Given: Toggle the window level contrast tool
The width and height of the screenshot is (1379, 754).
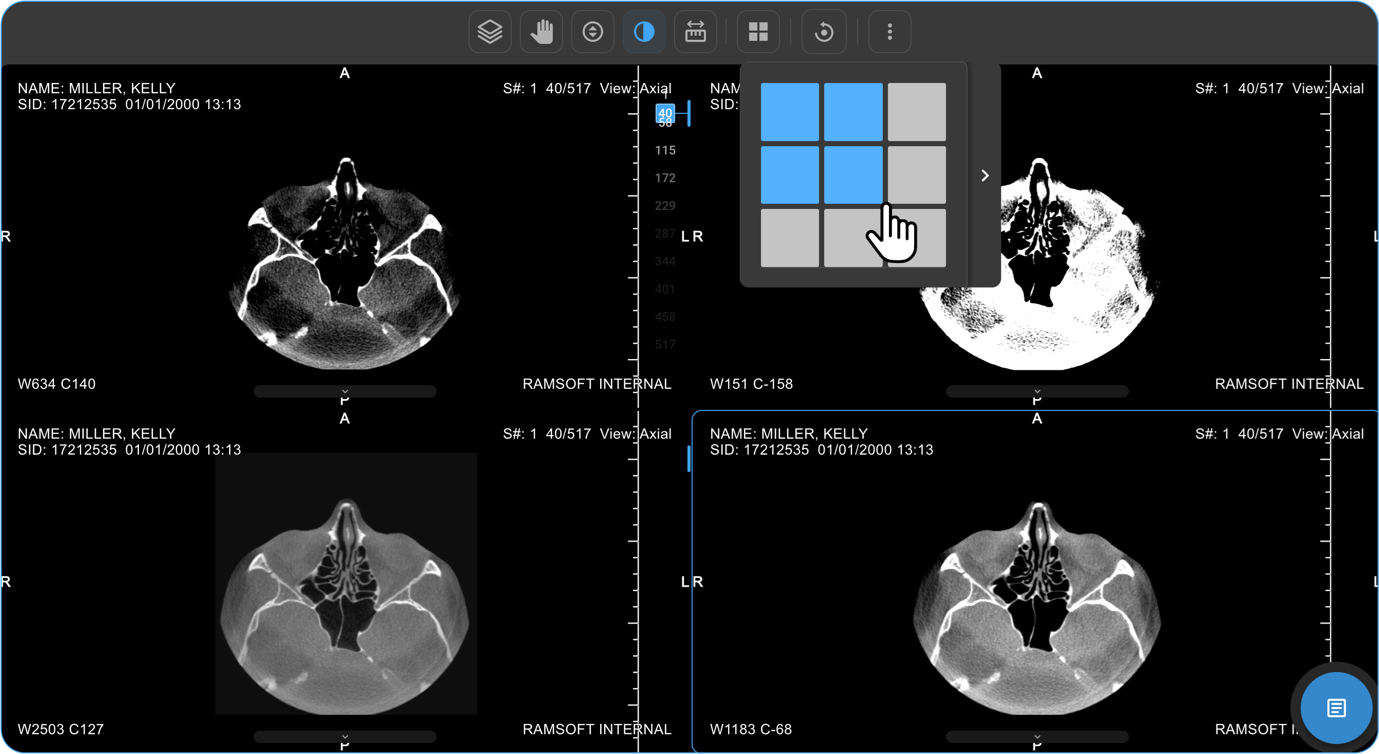Looking at the screenshot, I should [644, 32].
